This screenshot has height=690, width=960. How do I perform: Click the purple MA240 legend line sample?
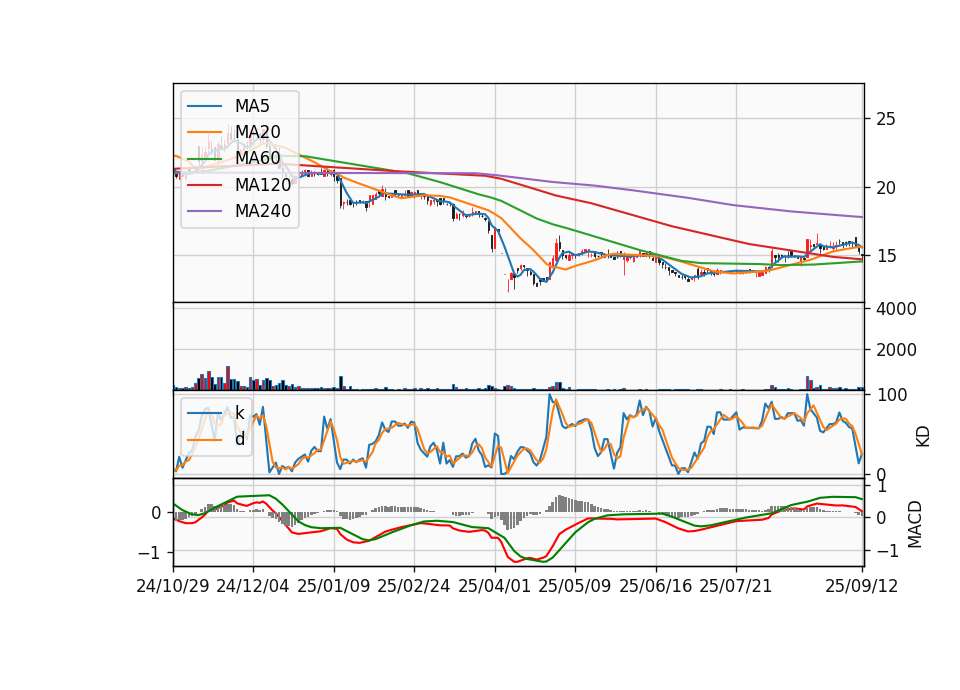(204, 211)
